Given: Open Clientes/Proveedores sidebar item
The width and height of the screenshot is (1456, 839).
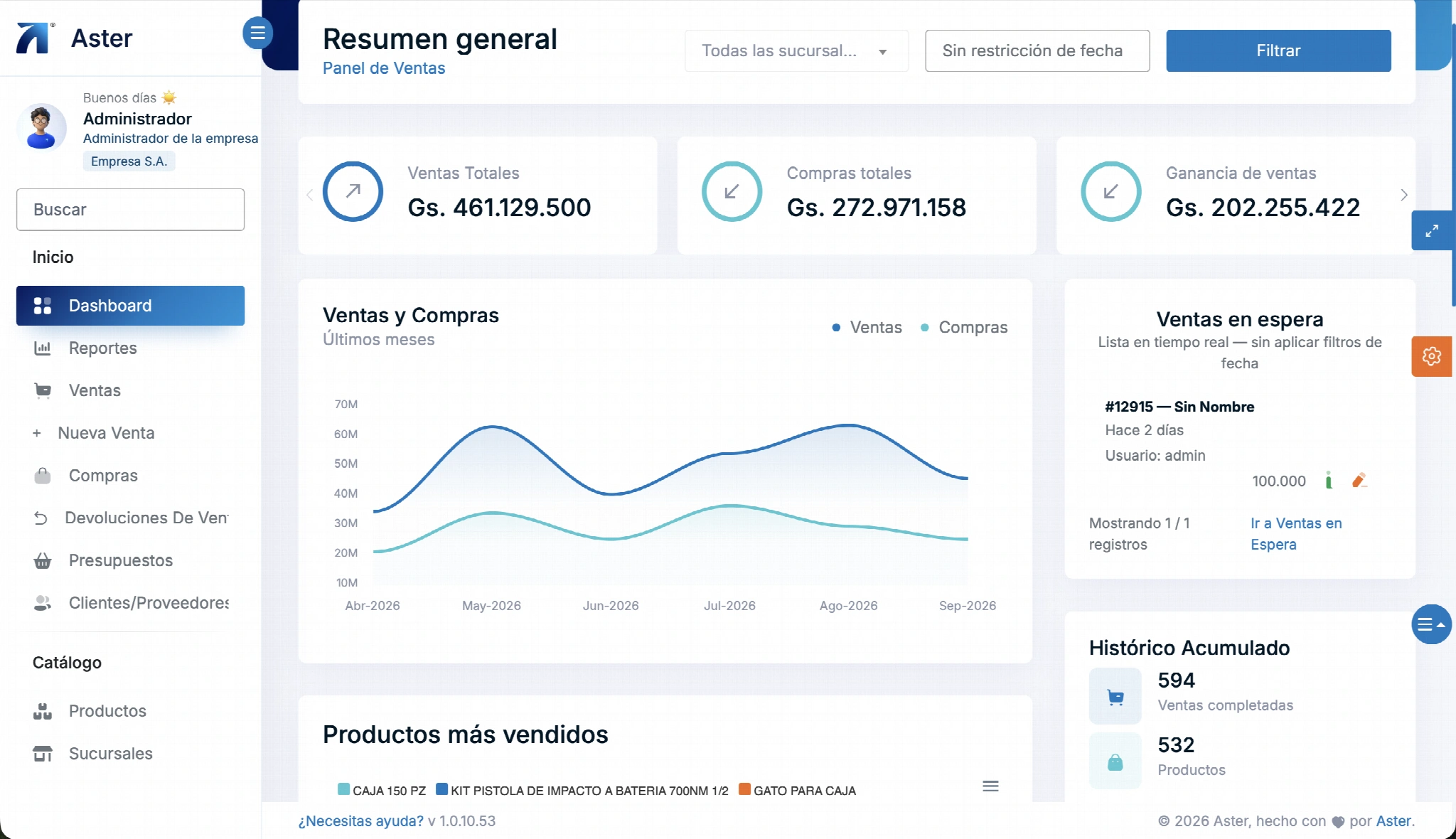Looking at the screenshot, I should 130,603.
